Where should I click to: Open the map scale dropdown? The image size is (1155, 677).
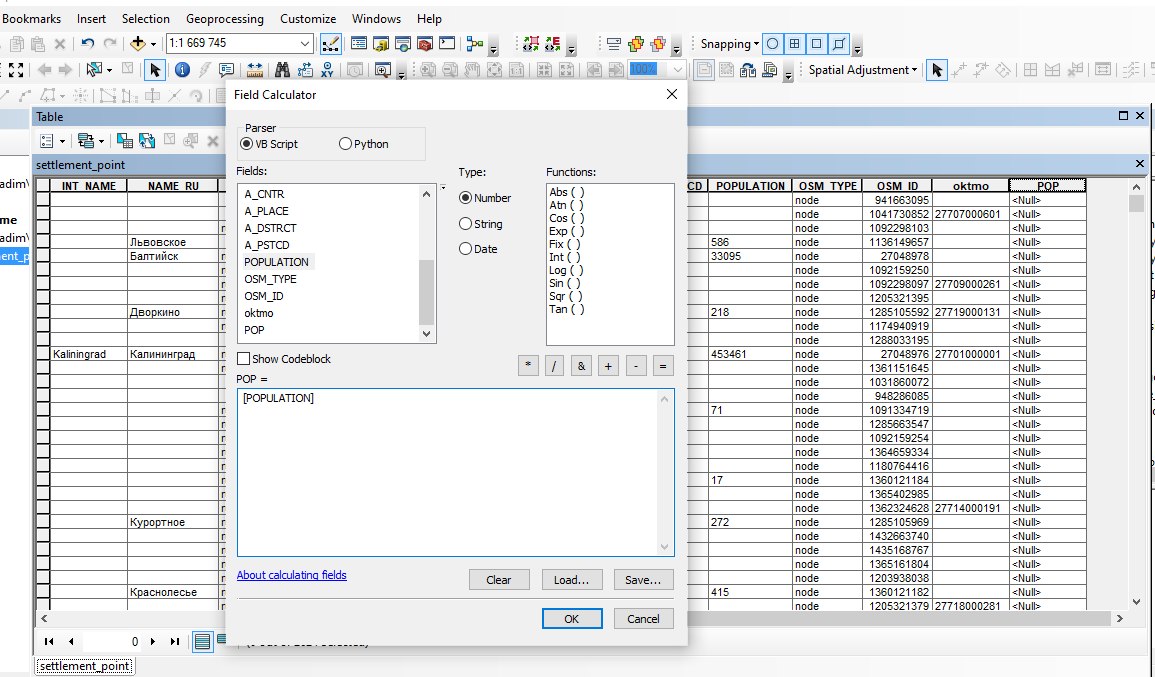(x=306, y=44)
